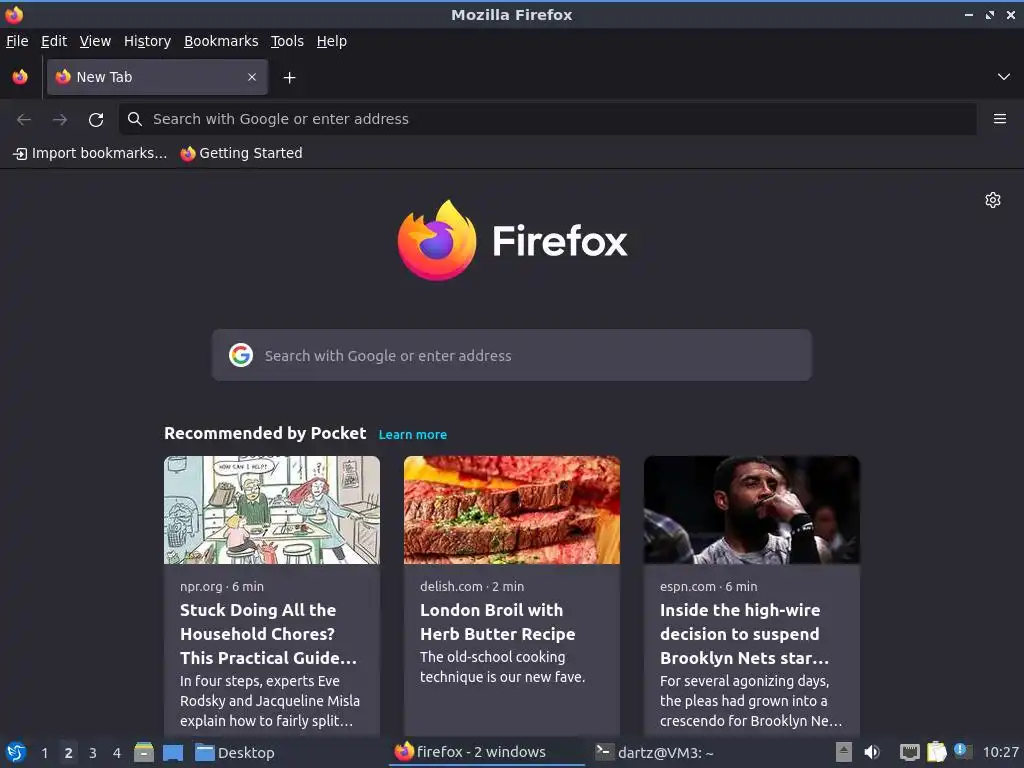Open the update notifier tray icon
This screenshot has height=768, width=1024.
pos(962,751)
